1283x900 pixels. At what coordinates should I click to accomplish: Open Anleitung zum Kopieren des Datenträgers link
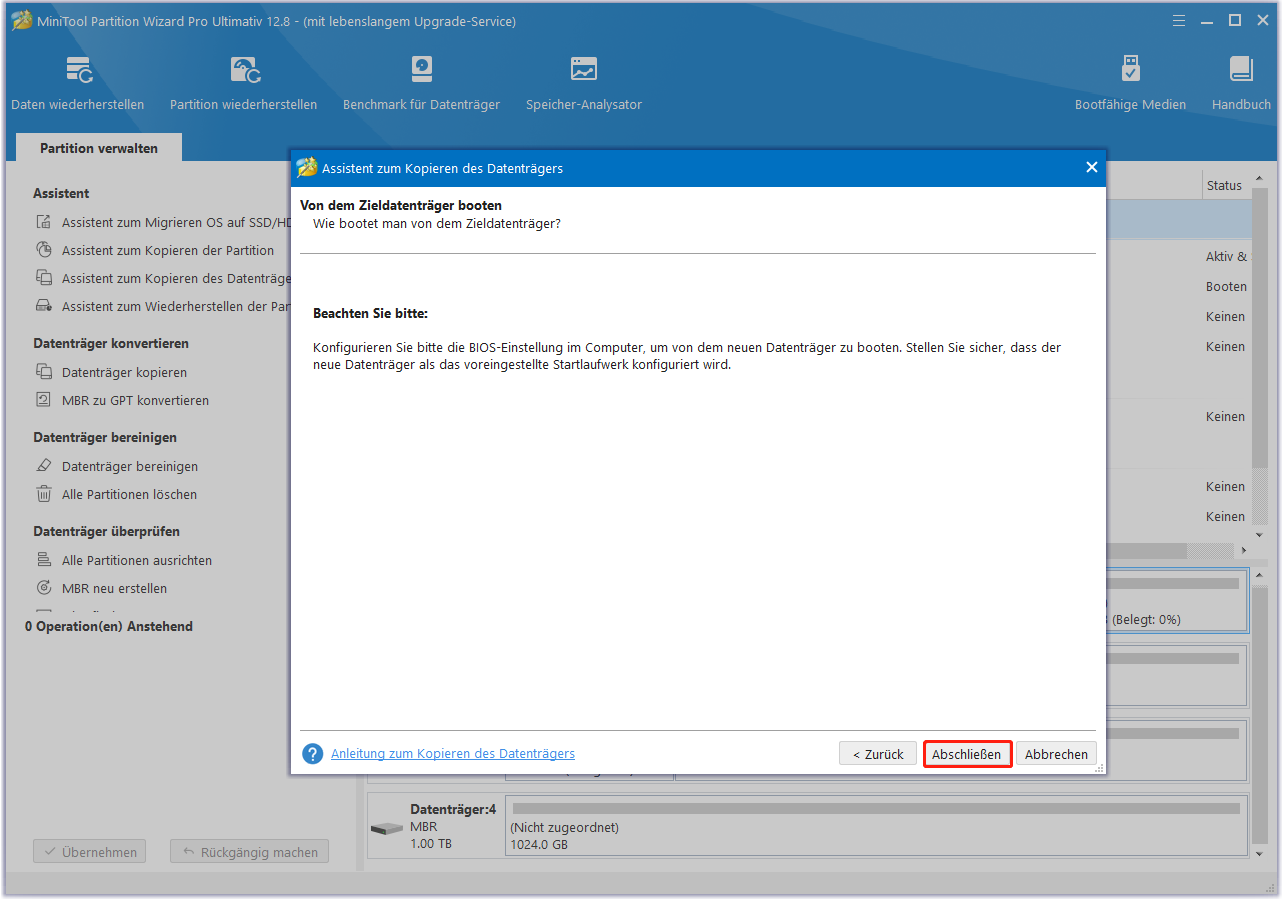pos(453,753)
